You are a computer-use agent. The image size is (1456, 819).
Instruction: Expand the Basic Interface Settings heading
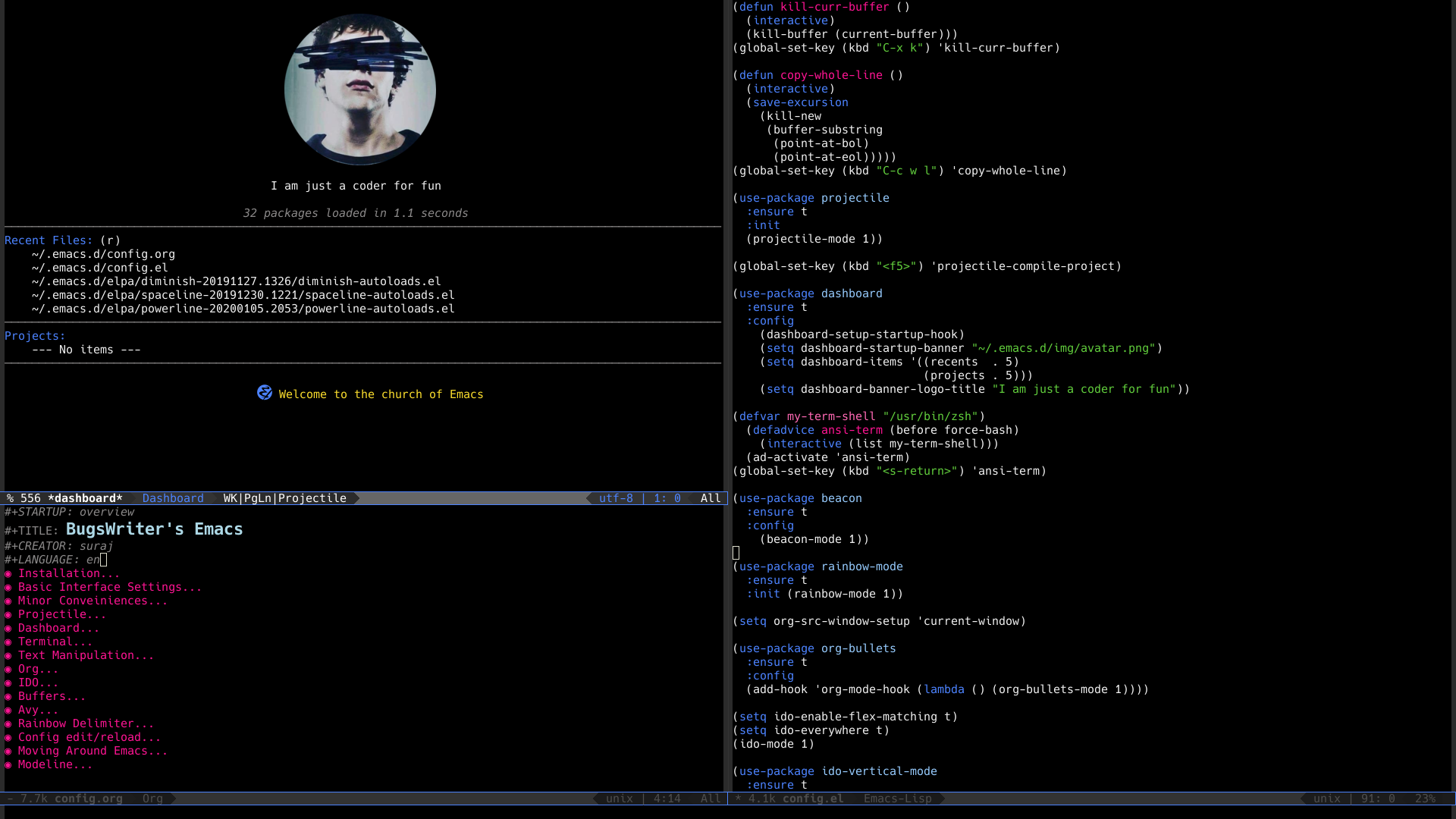(x=109, y=587)
